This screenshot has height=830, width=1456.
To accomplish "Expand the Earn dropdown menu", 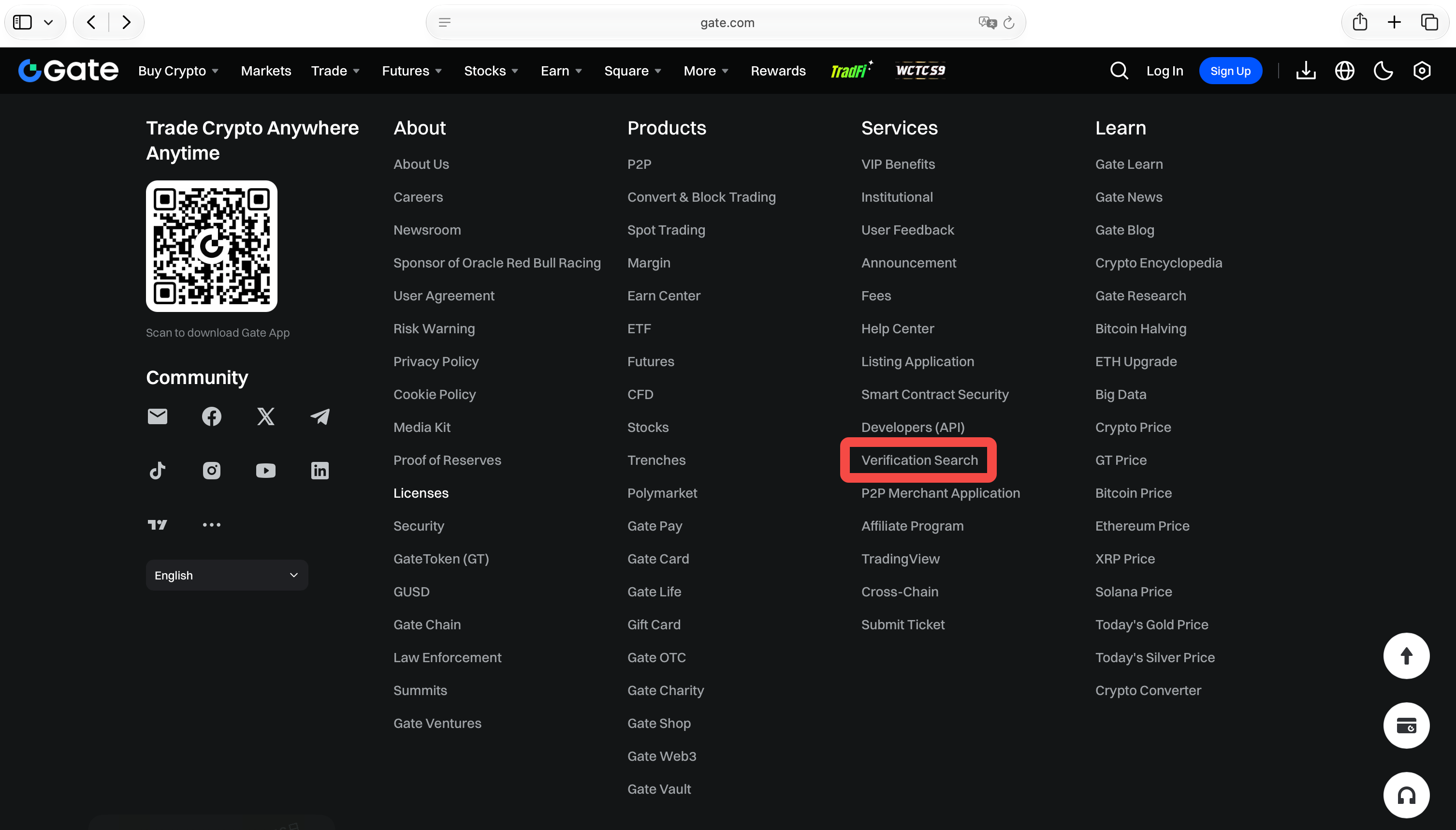I will pyautogui.click(x=561, y=71).
